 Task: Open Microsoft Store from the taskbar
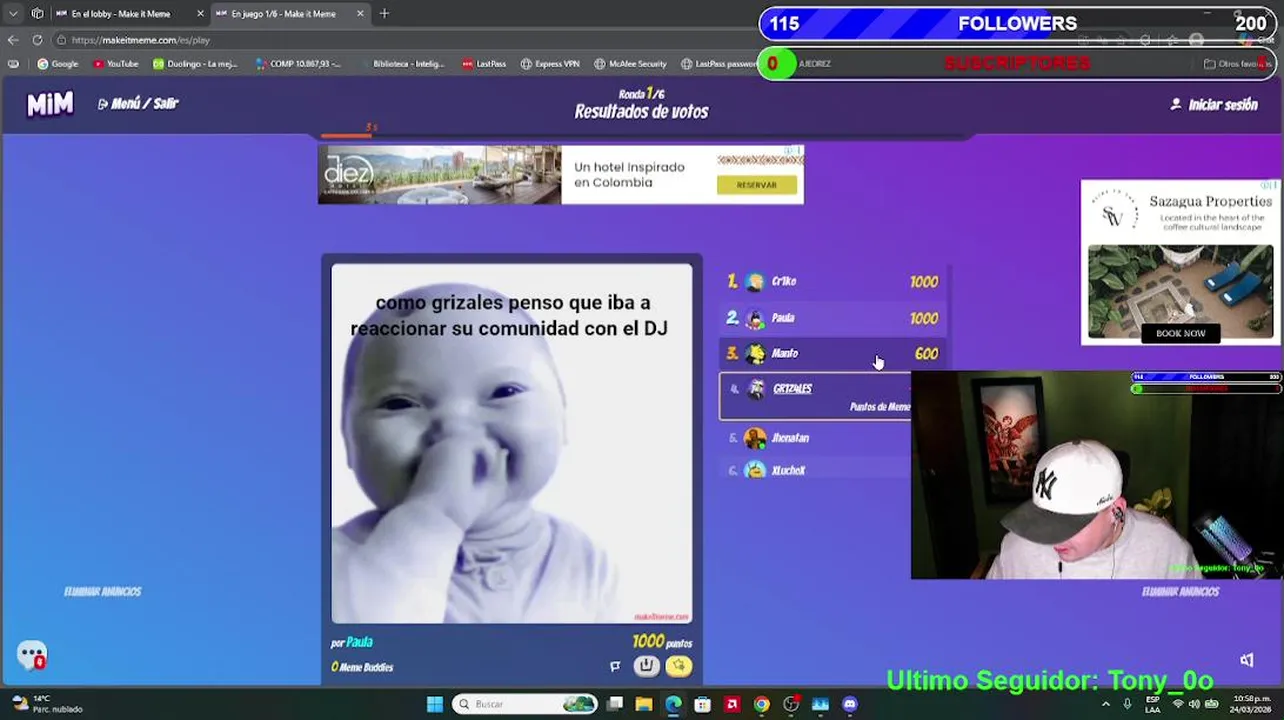click(703, 704)
